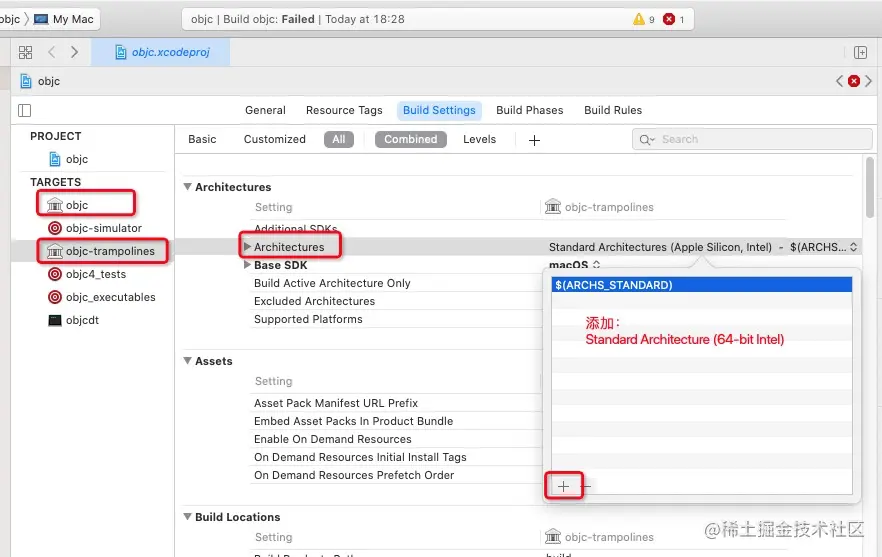Click the settings vertical scrollbar
The height and width of the screenshot is (557, 882).
click(x=870, y=188)
